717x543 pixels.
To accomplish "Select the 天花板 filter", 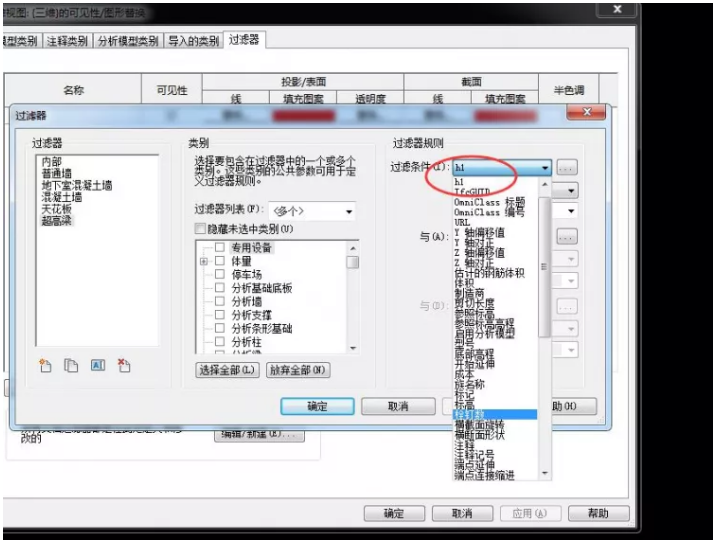I will 57,209.
